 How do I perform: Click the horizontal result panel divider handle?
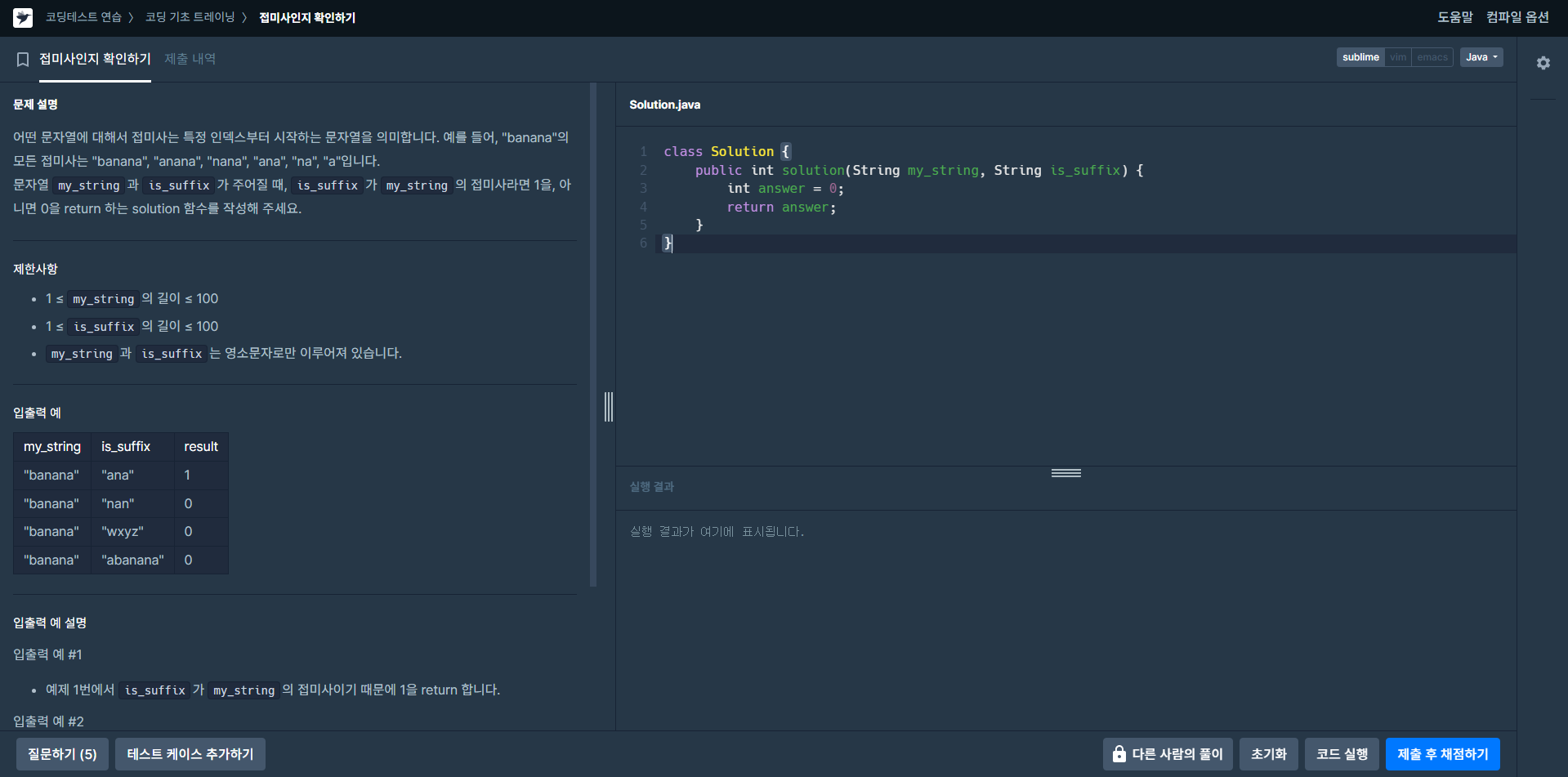pyautogui.click(x=1066, y=473)
